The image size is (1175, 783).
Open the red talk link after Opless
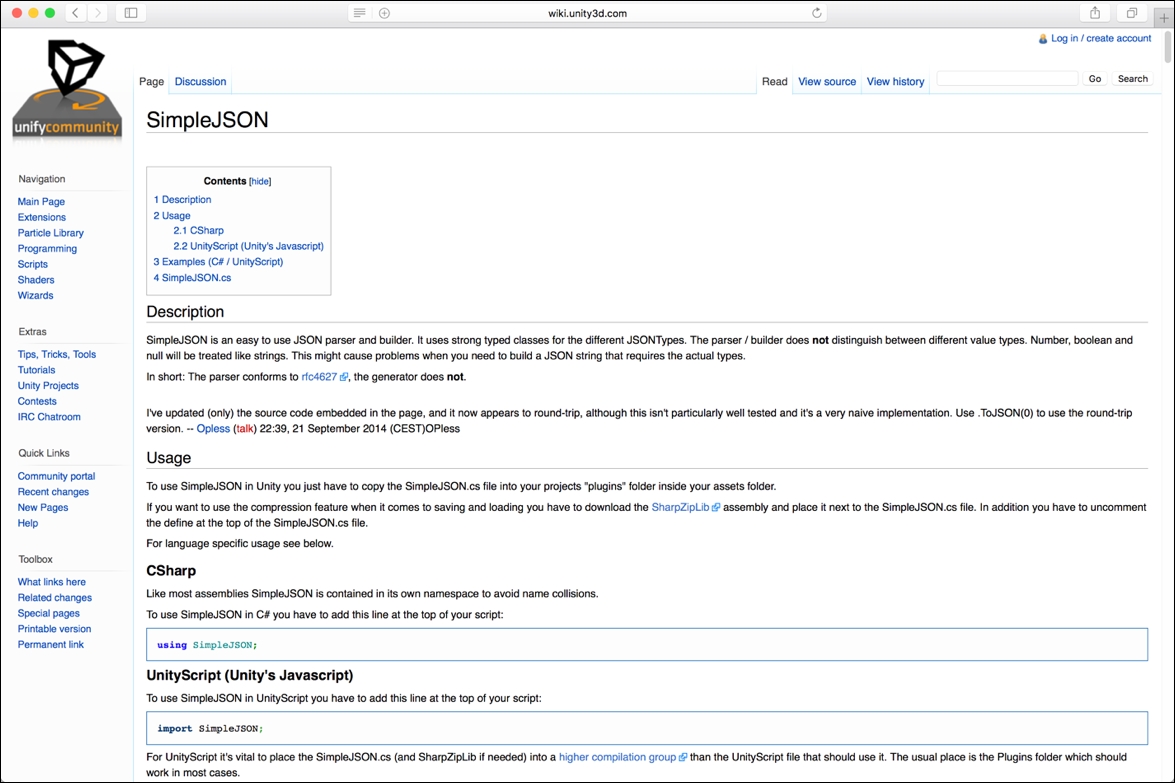pos(245,429)
